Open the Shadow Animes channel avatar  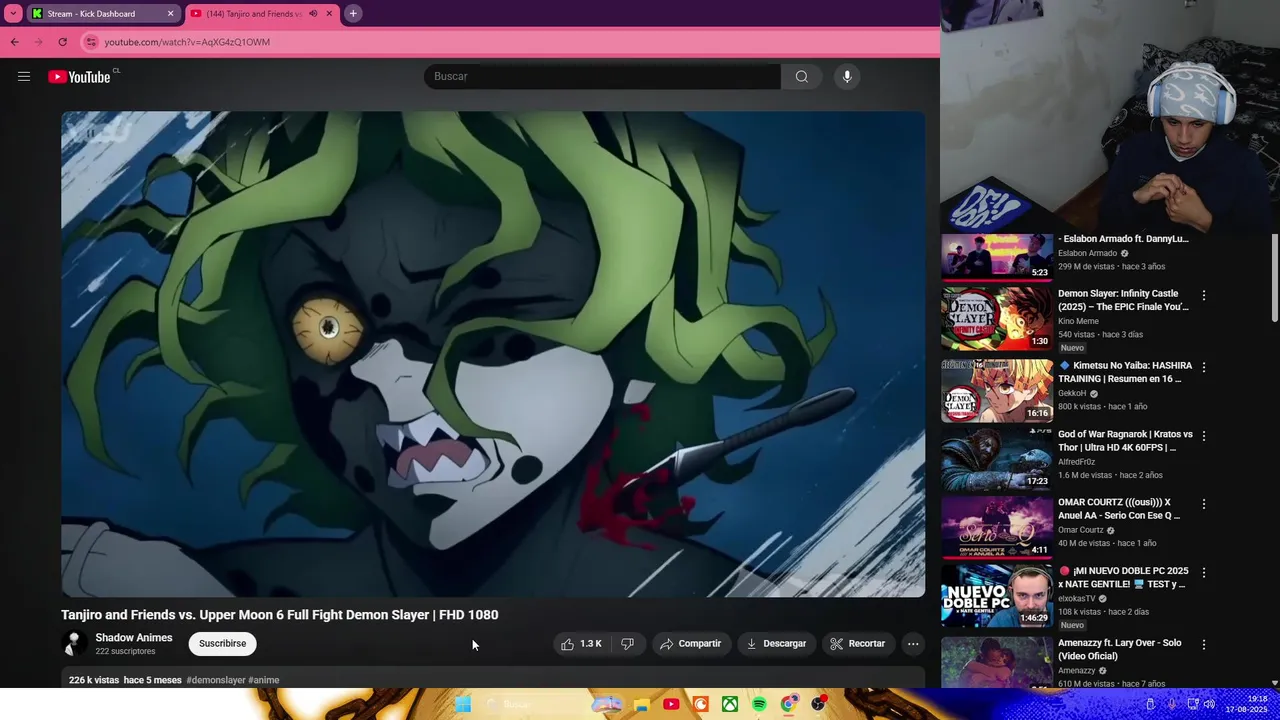coord(74,644)
